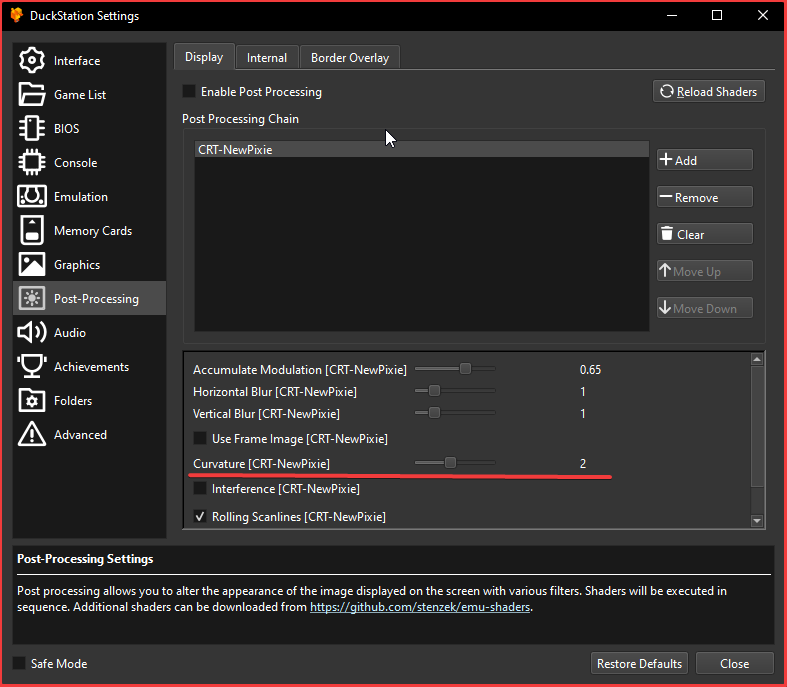This screenshot has width=787, height=687.
Task: Click the Accumulate Modulation value 0.65
Action: coord(590,370)
